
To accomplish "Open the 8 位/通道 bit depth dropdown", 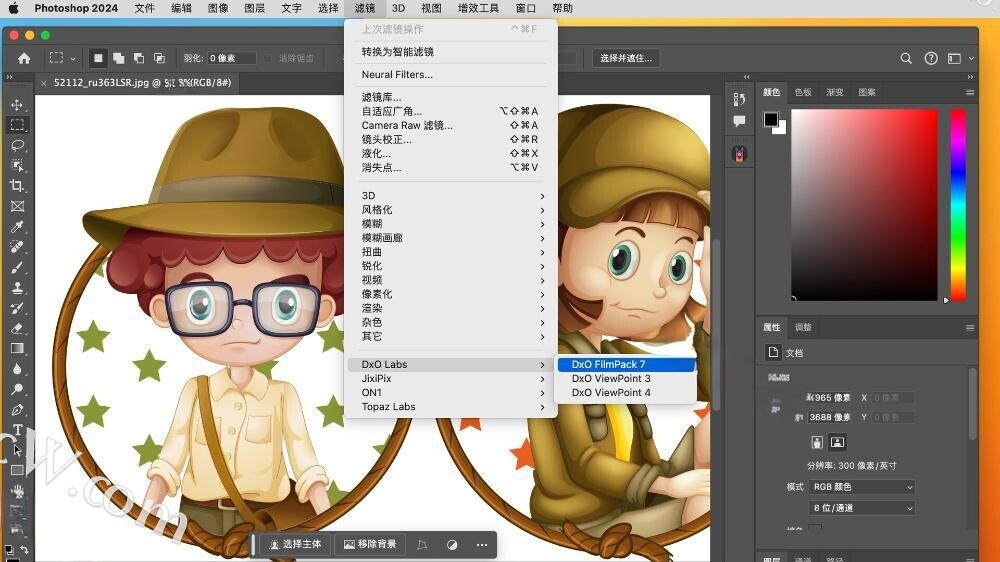I will click(x=862, y=508).
